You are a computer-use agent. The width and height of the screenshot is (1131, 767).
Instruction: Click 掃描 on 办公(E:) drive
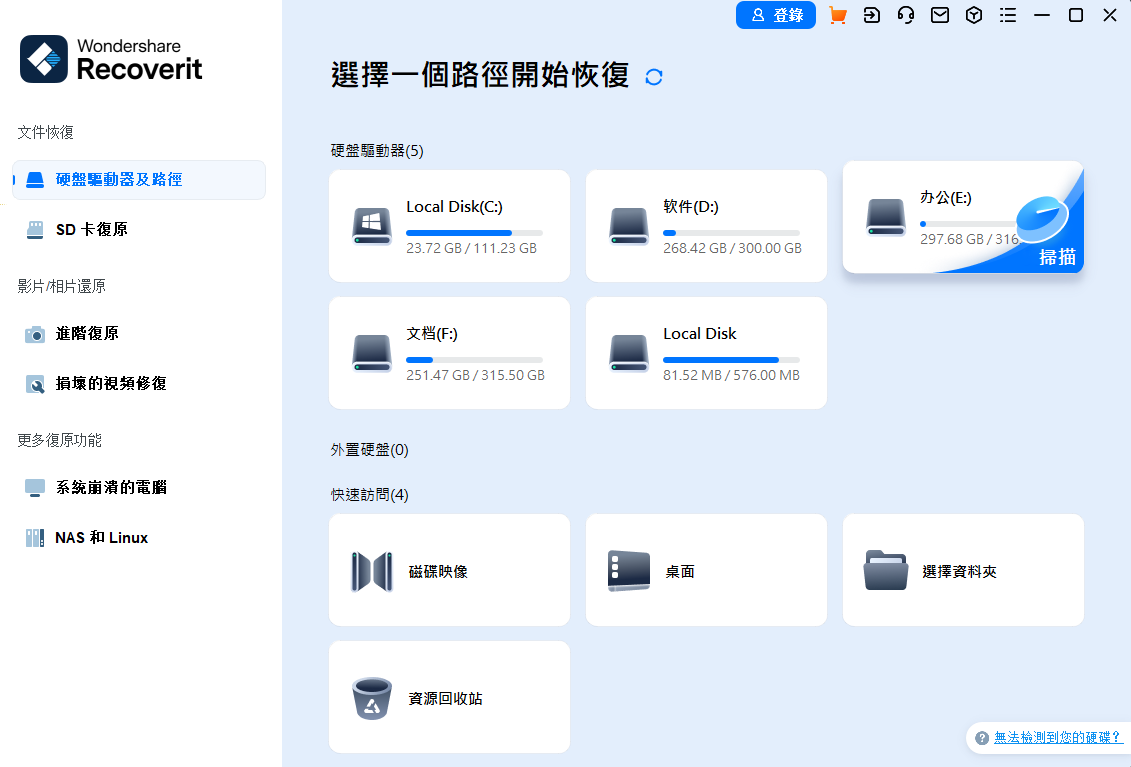[x=1057, y=257]
